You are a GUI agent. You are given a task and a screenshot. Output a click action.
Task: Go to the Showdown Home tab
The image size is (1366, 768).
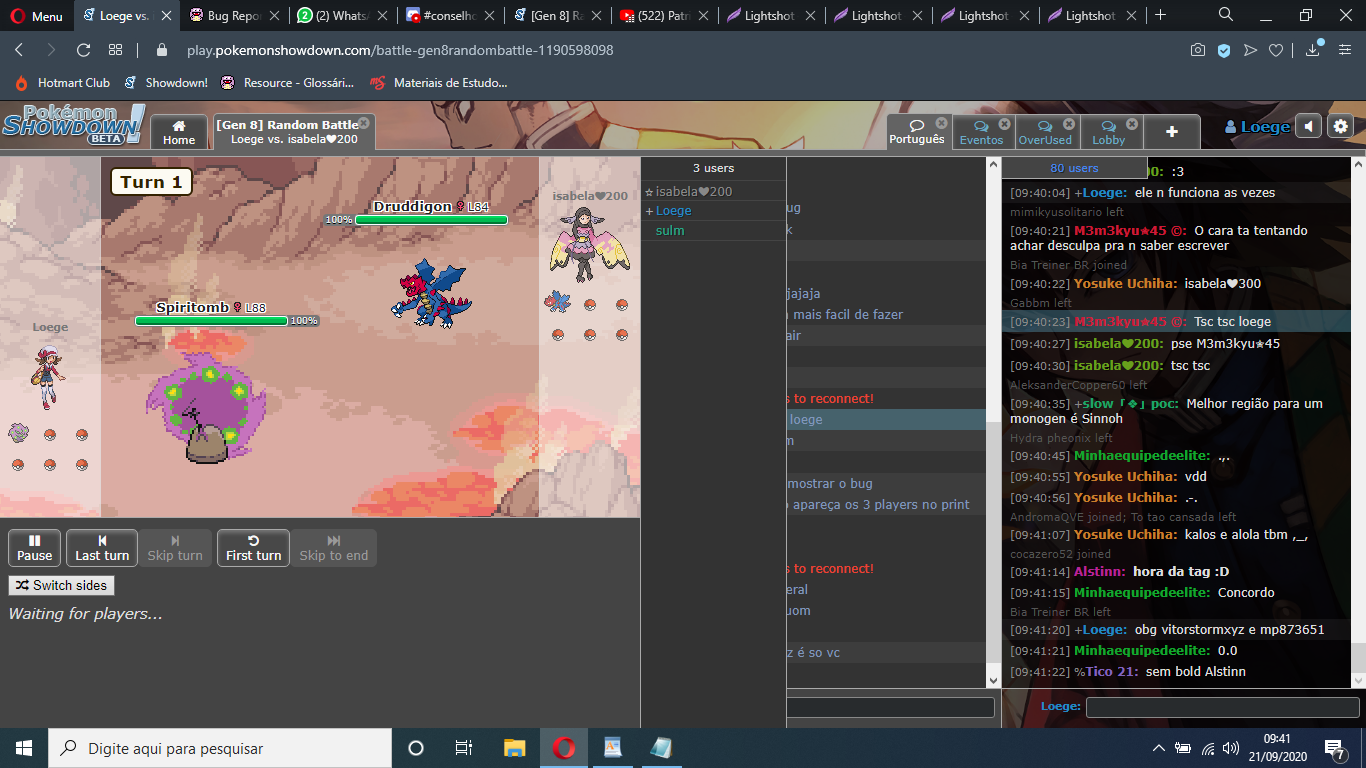(179, 132)
